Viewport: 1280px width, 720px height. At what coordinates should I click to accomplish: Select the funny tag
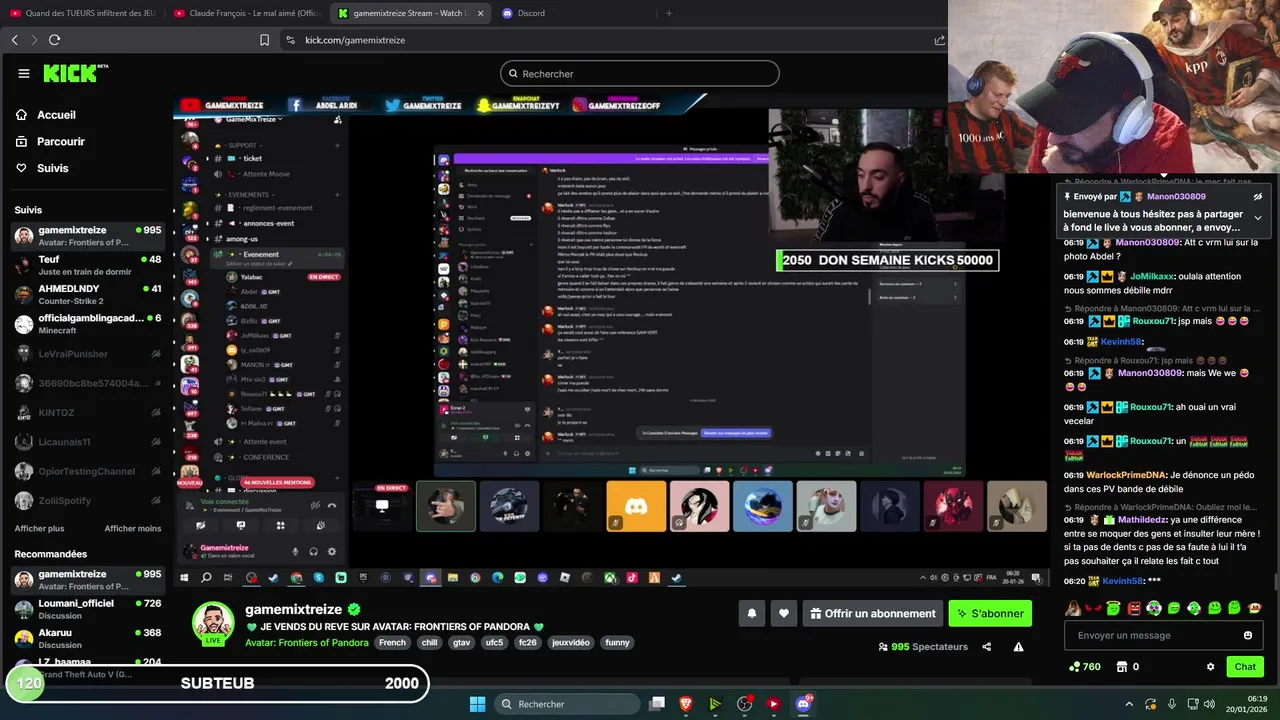pos(618,642)
